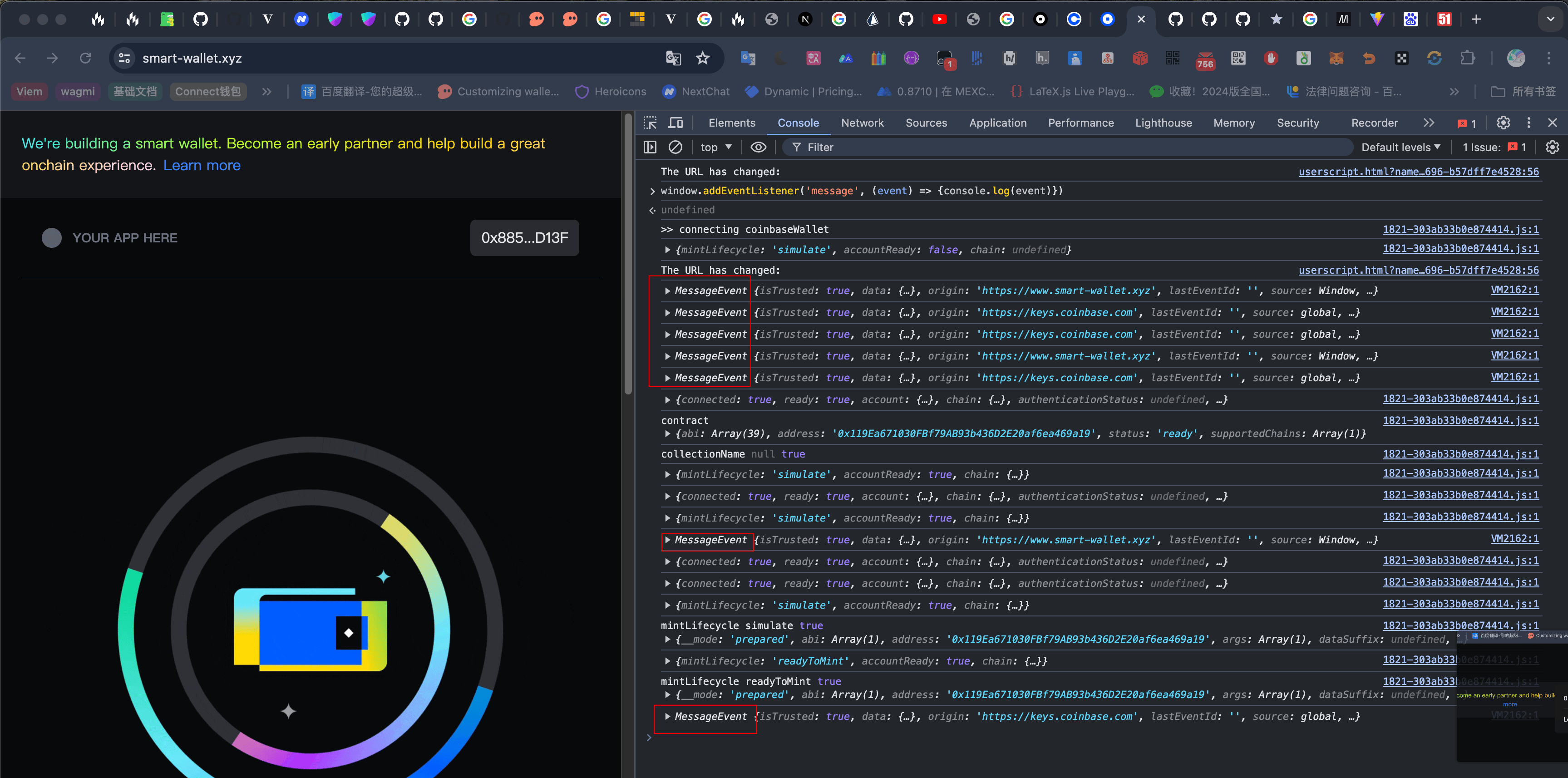Open the first VM2162:1 source link
Screen dimensions: 1568x778
[1514, 290]
